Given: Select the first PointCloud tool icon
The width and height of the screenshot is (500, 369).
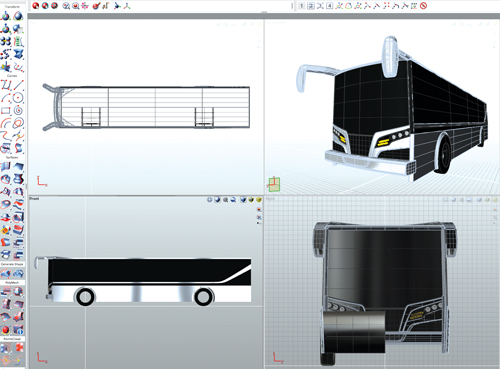Looking at the screenshot, I should (6, 348).
